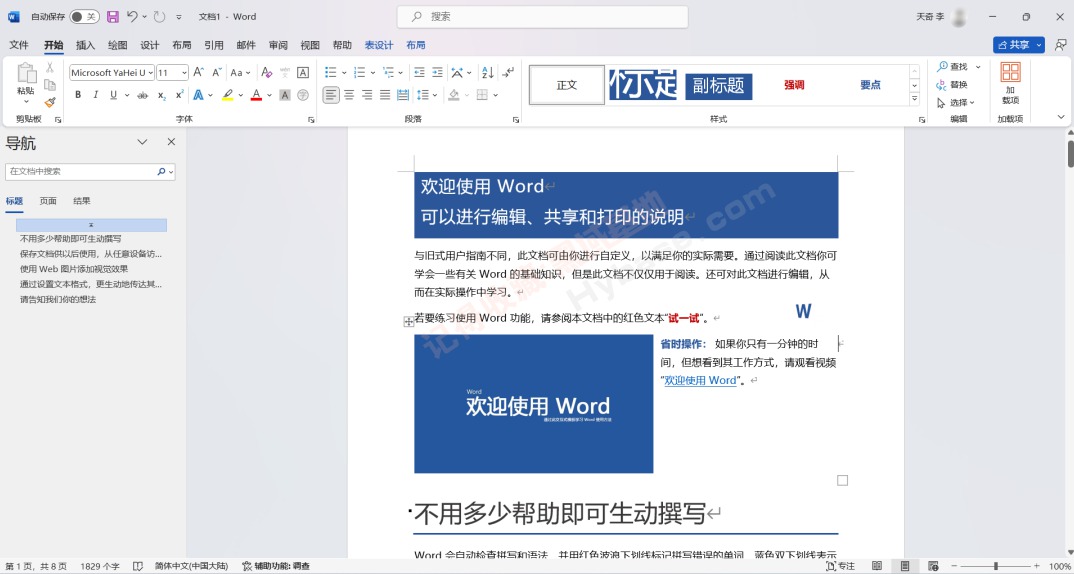Open the borders dropdown arrow
The width and height of the screenshot is (1074, 574).
pyautogui.click(x=495, y=95)
